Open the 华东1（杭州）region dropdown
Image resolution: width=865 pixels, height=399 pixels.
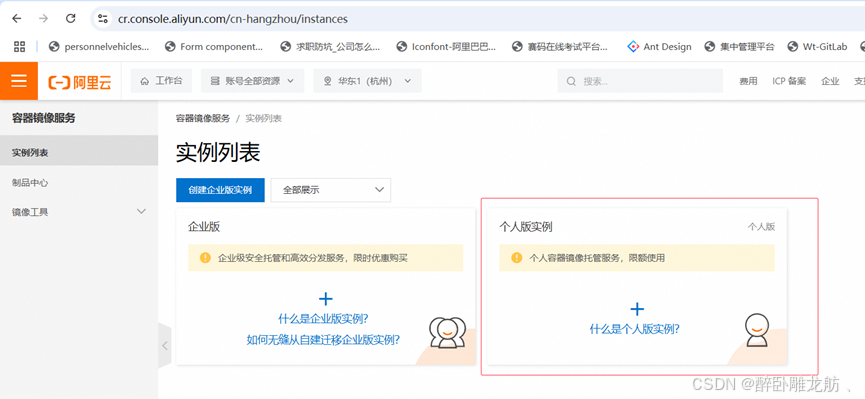367,81
